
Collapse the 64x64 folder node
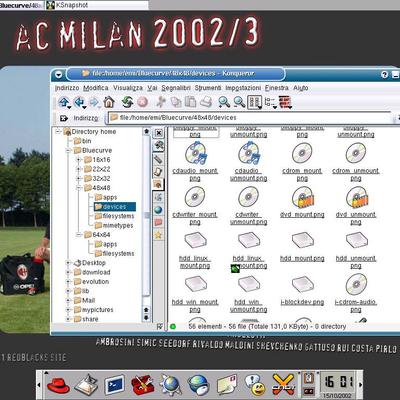(x=79, y=235)
